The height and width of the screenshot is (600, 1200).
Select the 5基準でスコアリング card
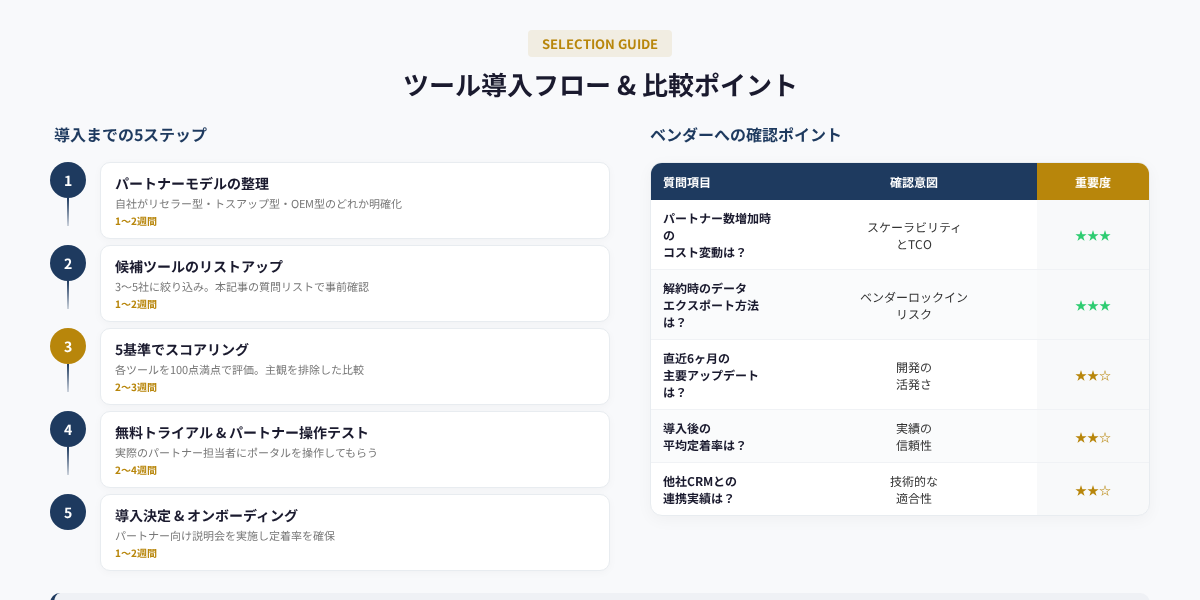[354, 366]
